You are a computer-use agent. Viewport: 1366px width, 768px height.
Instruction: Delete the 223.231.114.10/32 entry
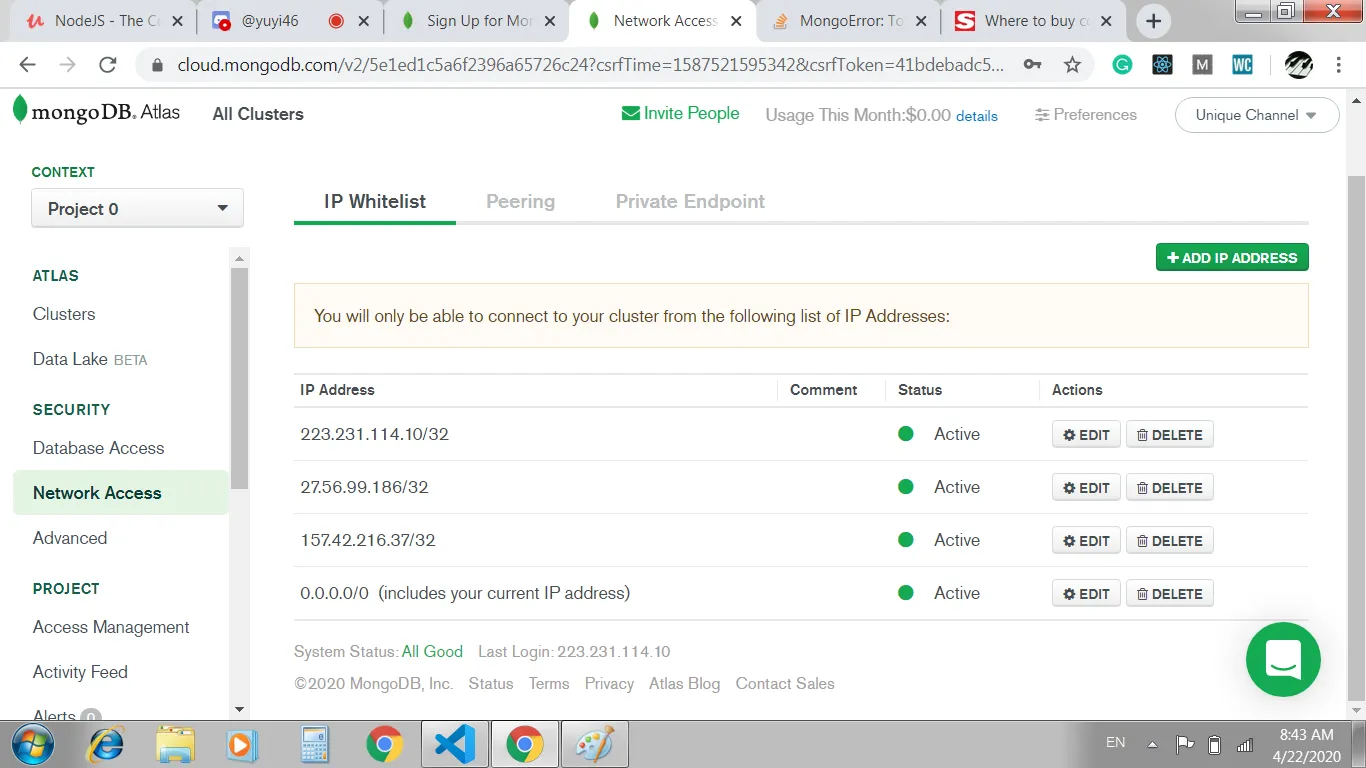[1170, 435]
